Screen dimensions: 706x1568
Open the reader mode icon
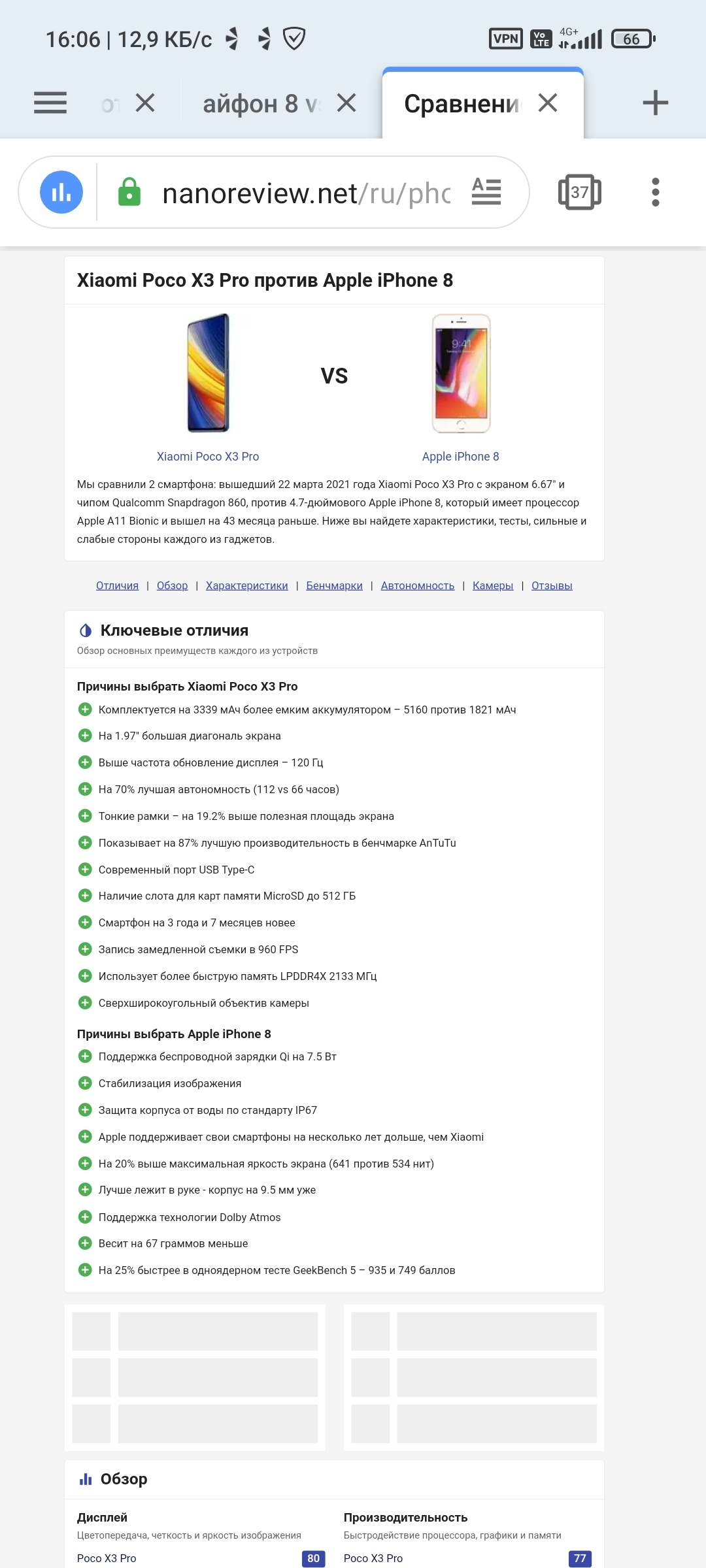point(486,192)
